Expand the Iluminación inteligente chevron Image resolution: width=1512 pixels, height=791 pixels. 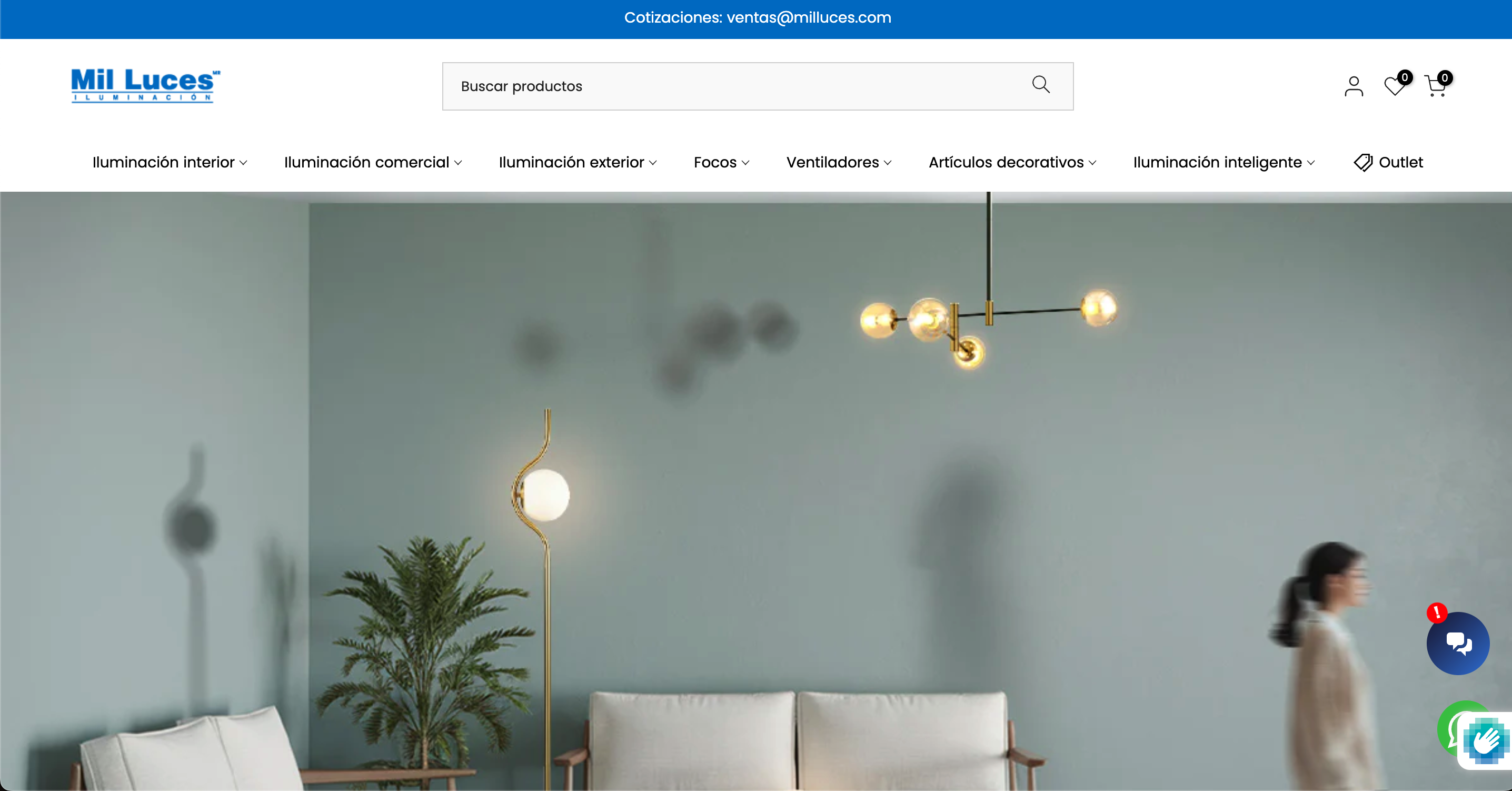[1311, 163]
